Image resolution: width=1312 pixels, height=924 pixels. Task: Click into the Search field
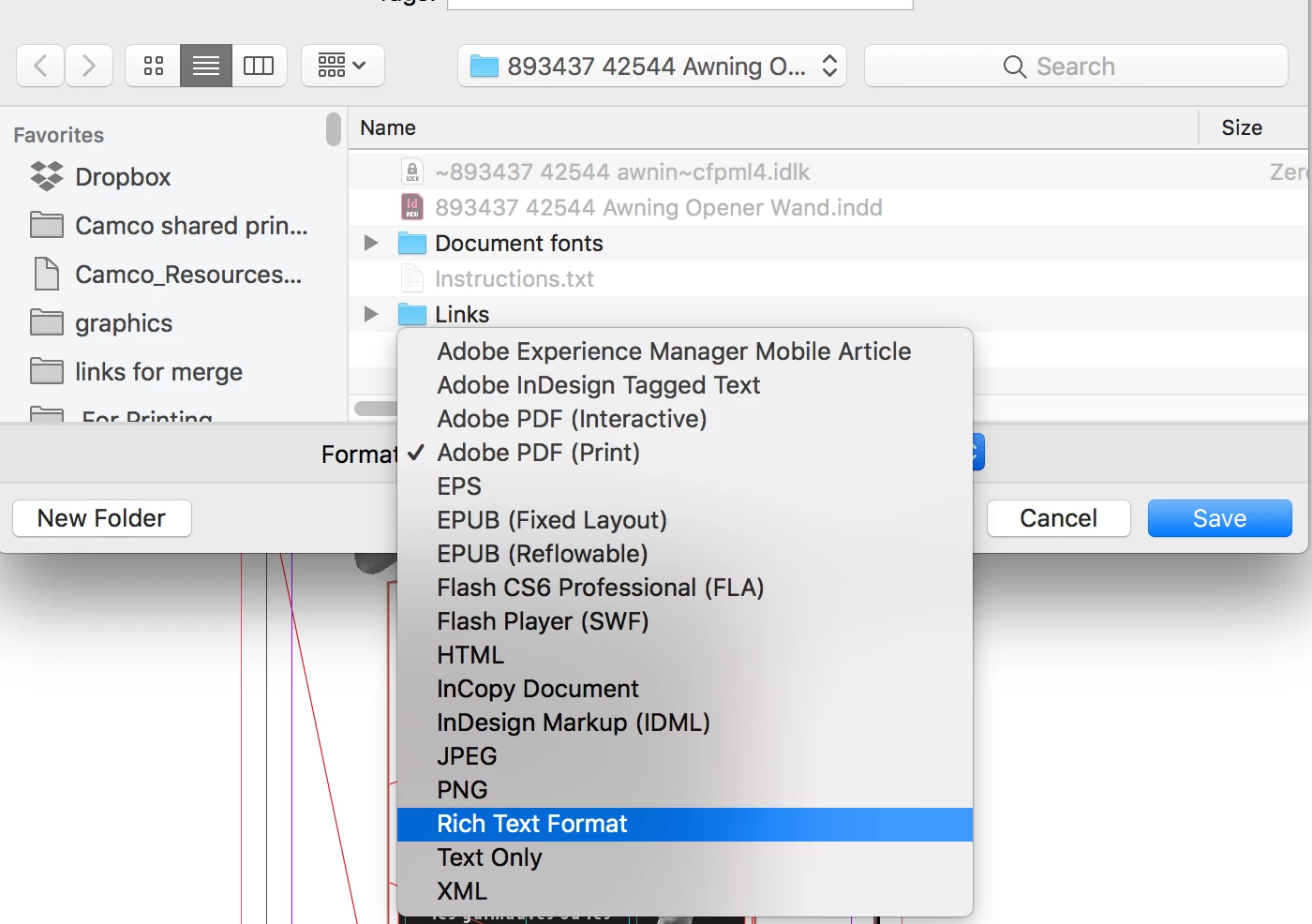click(x=1076, y=66)
